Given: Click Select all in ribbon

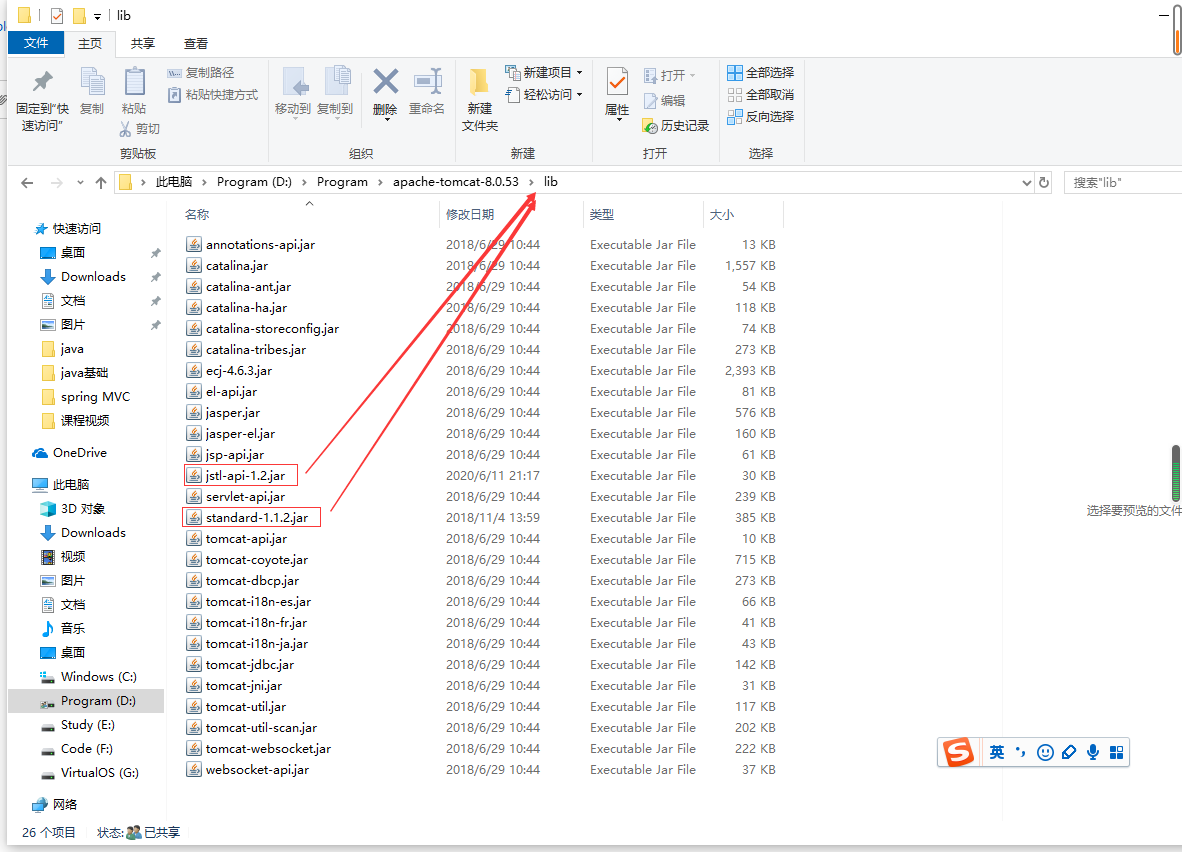Looking at the screenshot, I should click(x=760, y=72).
